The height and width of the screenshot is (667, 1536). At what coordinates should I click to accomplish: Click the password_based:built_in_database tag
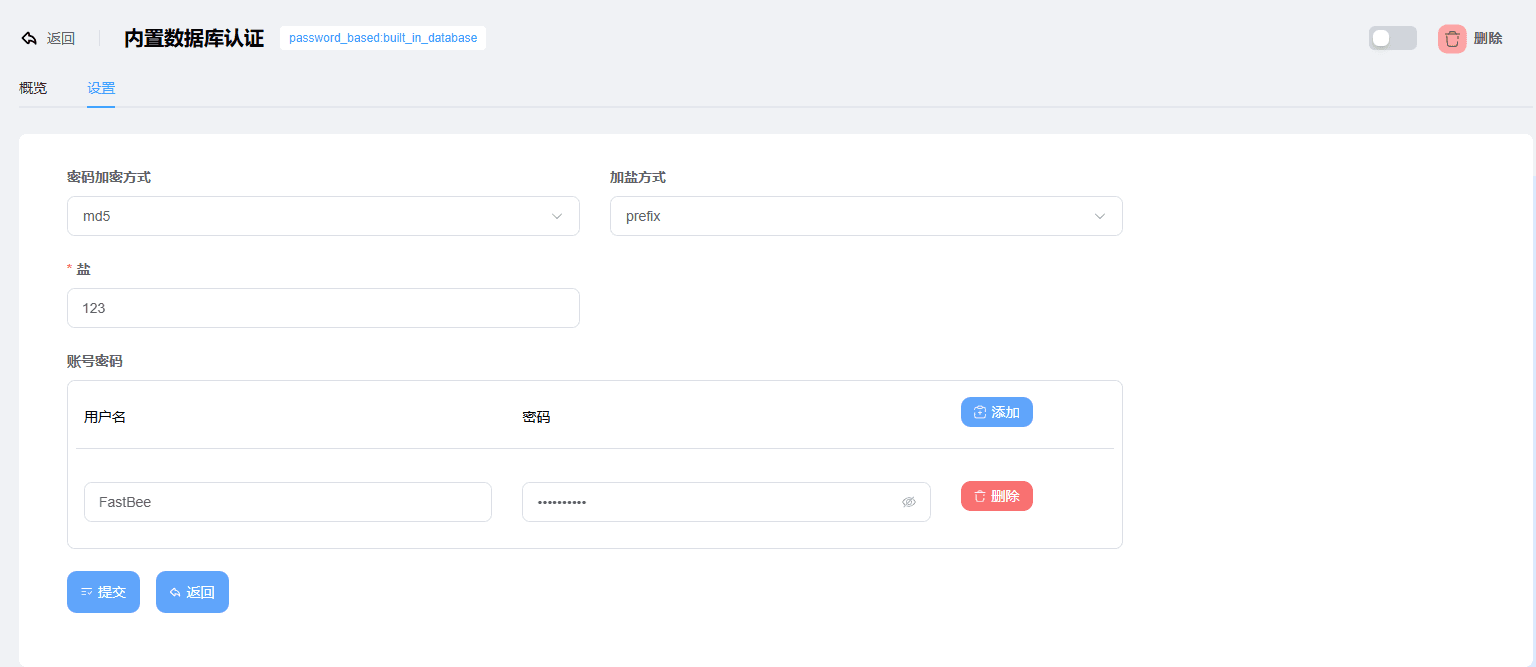coord(383,38)
